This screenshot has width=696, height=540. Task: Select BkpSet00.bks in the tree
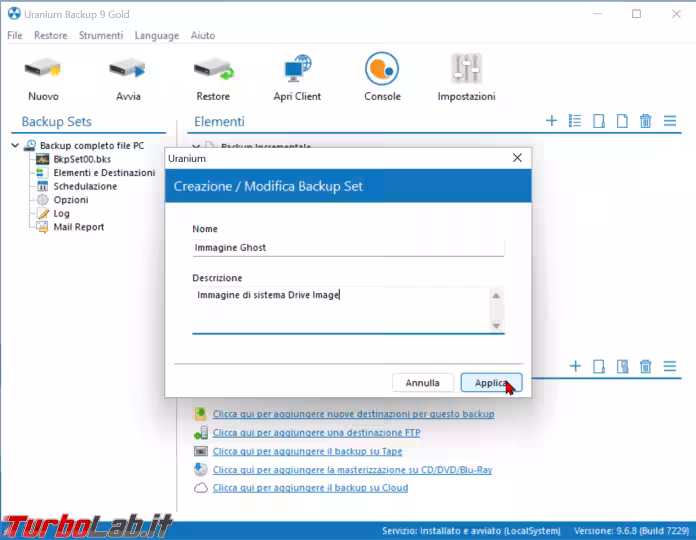[82, 159]
